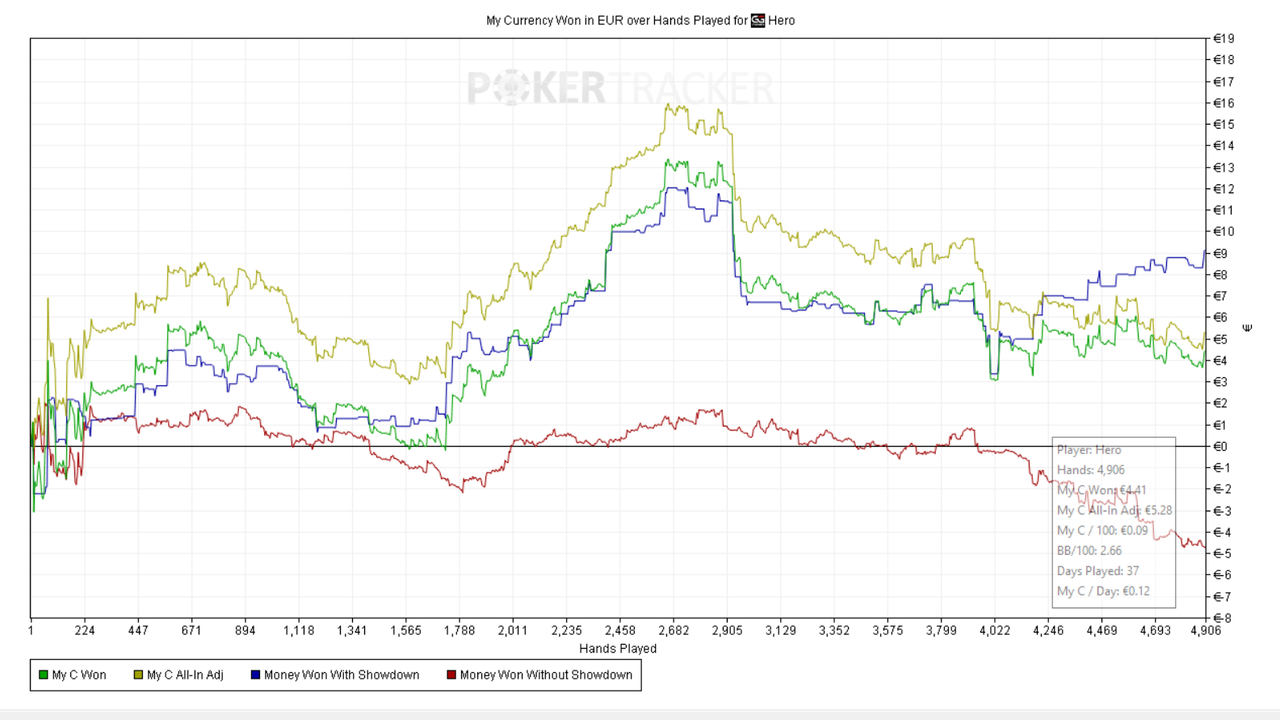The height and width of the screenshot is (720, 1280).
Task: Click the "1,118" x-axis tick label
Action: coord(299,631)
